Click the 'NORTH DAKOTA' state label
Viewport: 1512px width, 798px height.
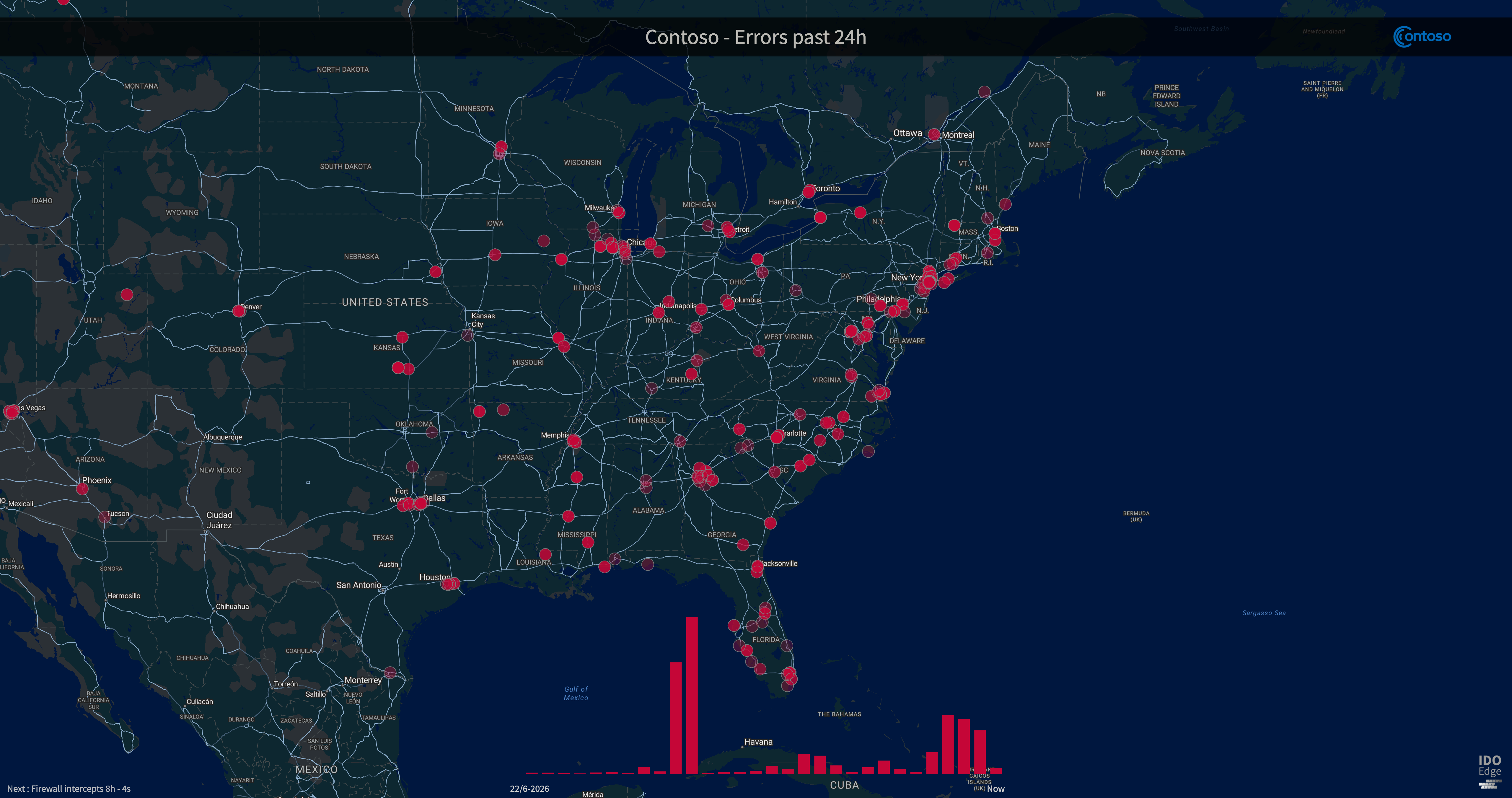343,69
